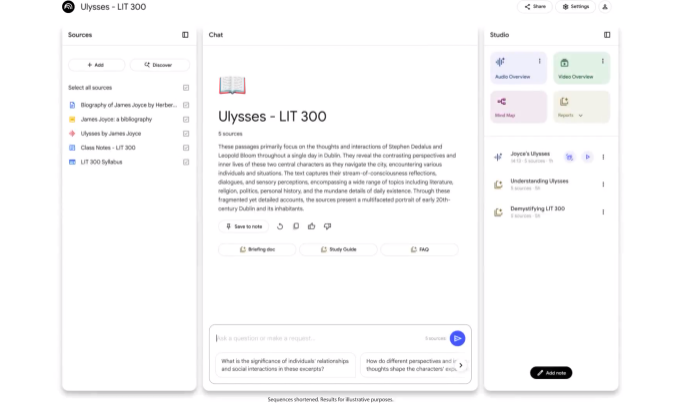
Task: Toggle Ulysses by James Joyce checkbox
Action: (x=186, y=134)
